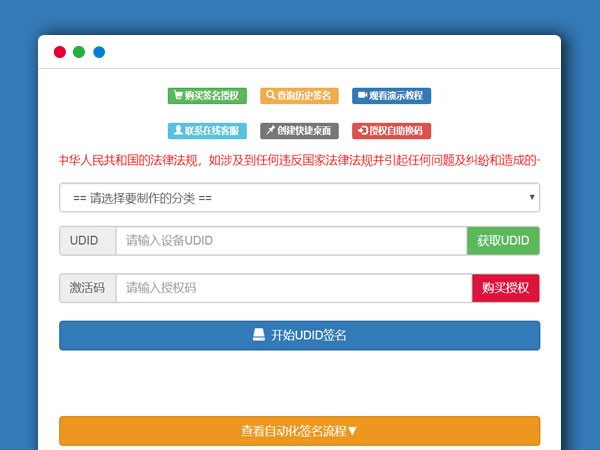
Task: Click into the 请输入授权码 text field
Action: click(x=293, y=288)
